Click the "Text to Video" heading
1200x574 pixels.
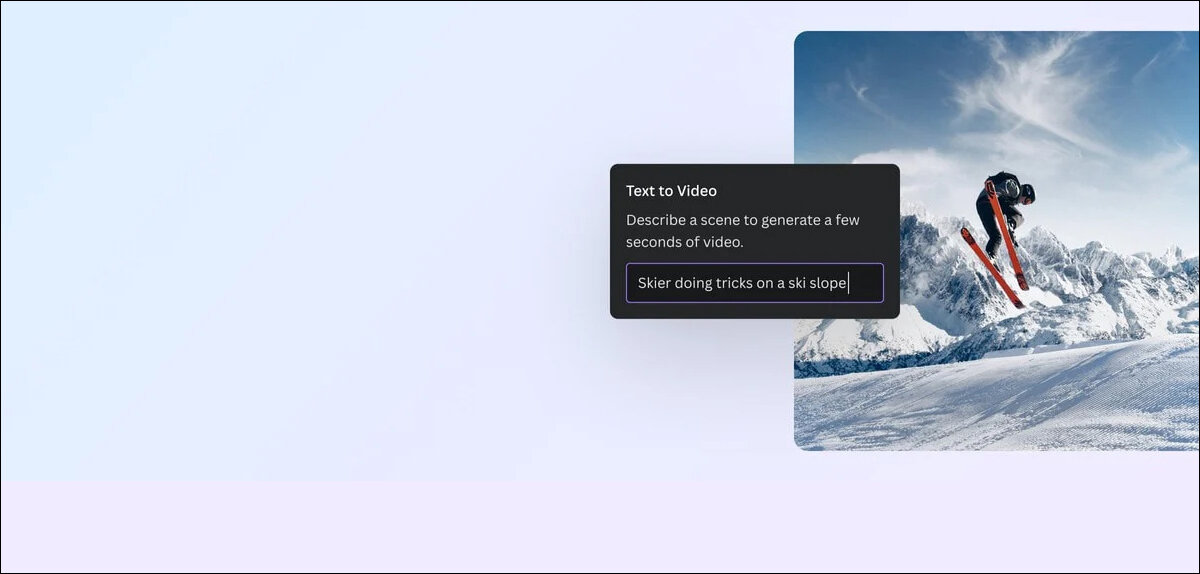[x=671, y=191]
